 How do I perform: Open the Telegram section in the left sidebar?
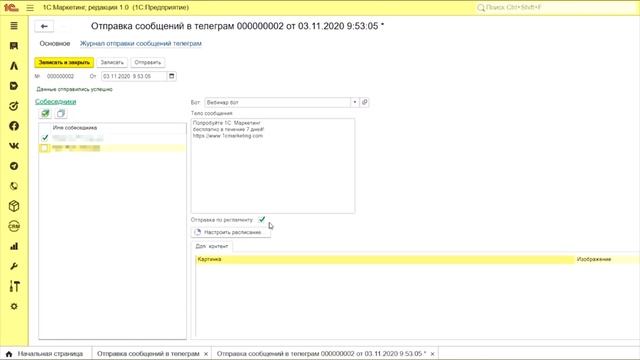click(x=14, y=166)
